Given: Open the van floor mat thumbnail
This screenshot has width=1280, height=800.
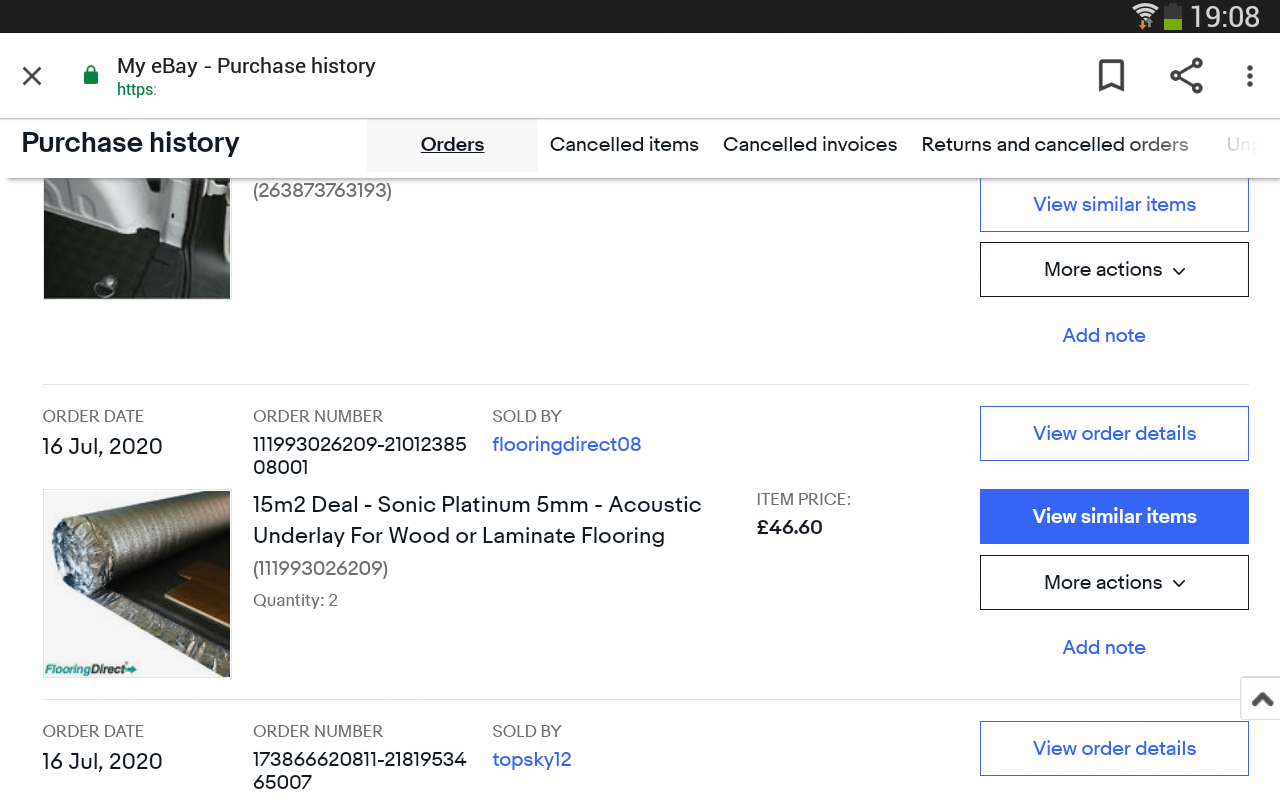Looking at the screenshot, I should 137,238.
